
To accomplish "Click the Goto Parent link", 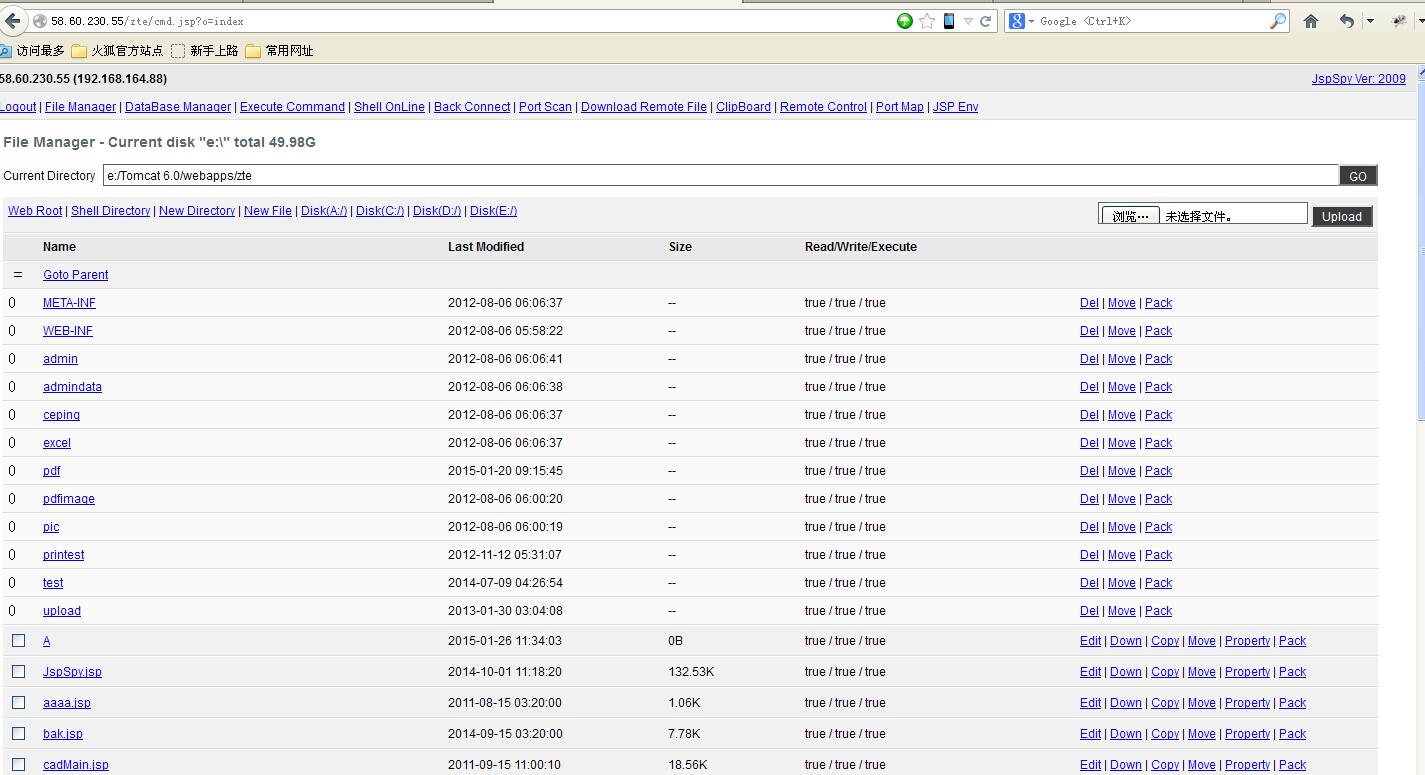I will coord(76,275).
